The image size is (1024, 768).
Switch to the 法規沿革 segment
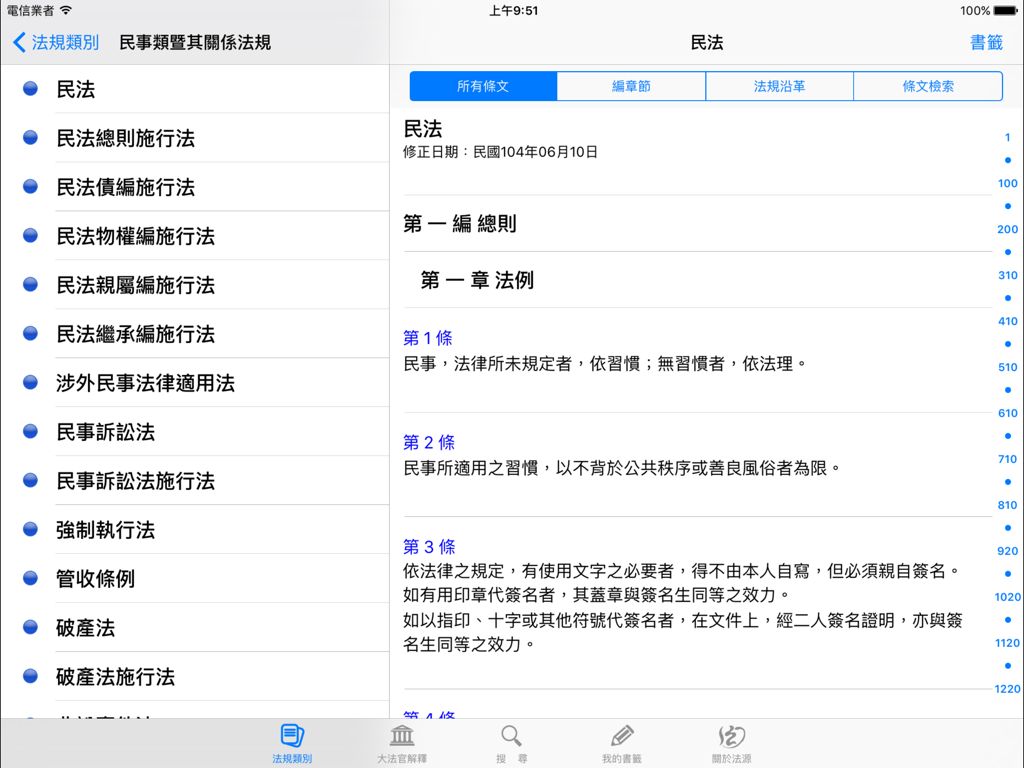779,86
